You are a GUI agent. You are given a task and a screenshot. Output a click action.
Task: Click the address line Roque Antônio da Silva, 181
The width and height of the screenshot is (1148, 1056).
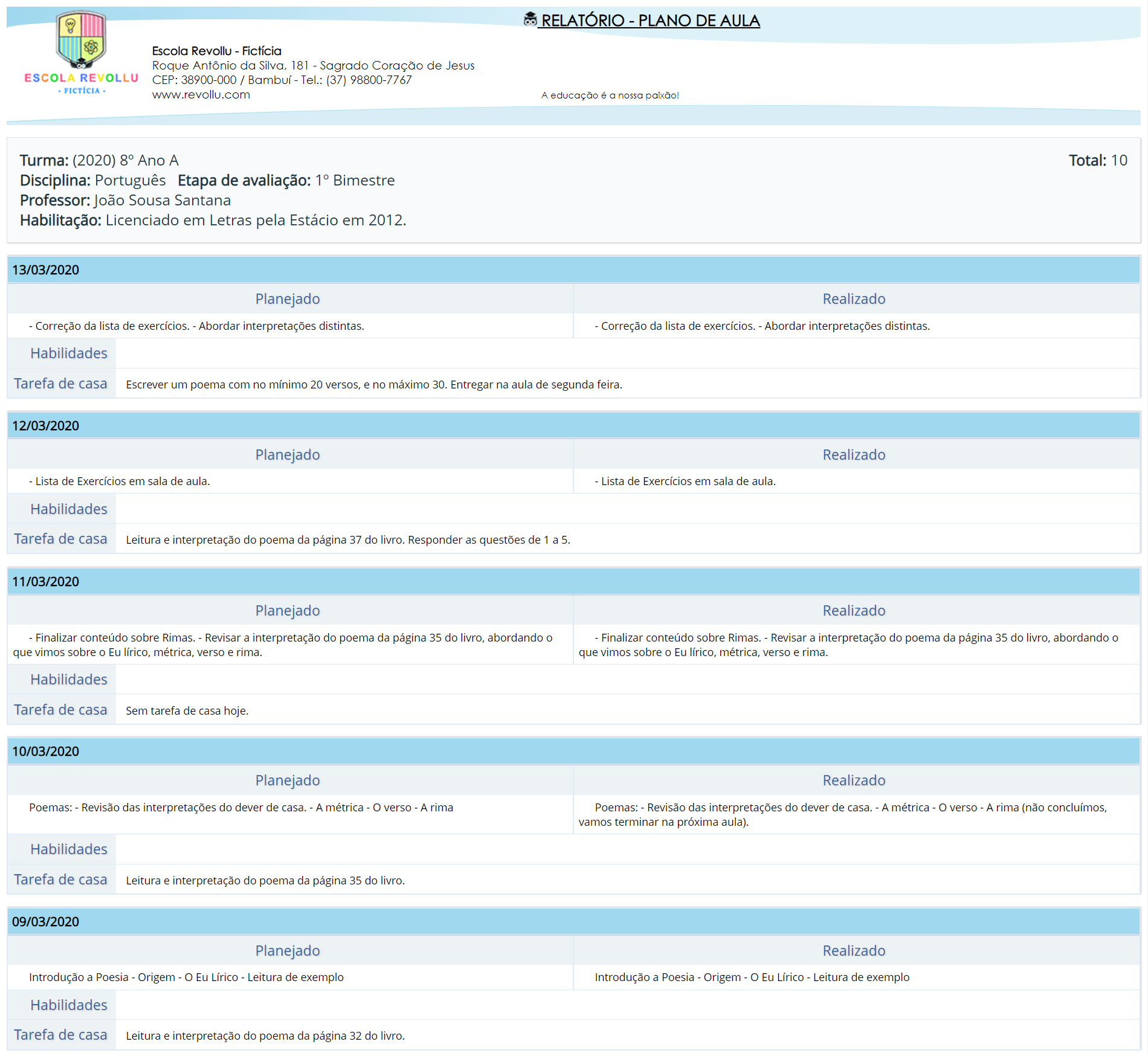(x=313, y=65)
